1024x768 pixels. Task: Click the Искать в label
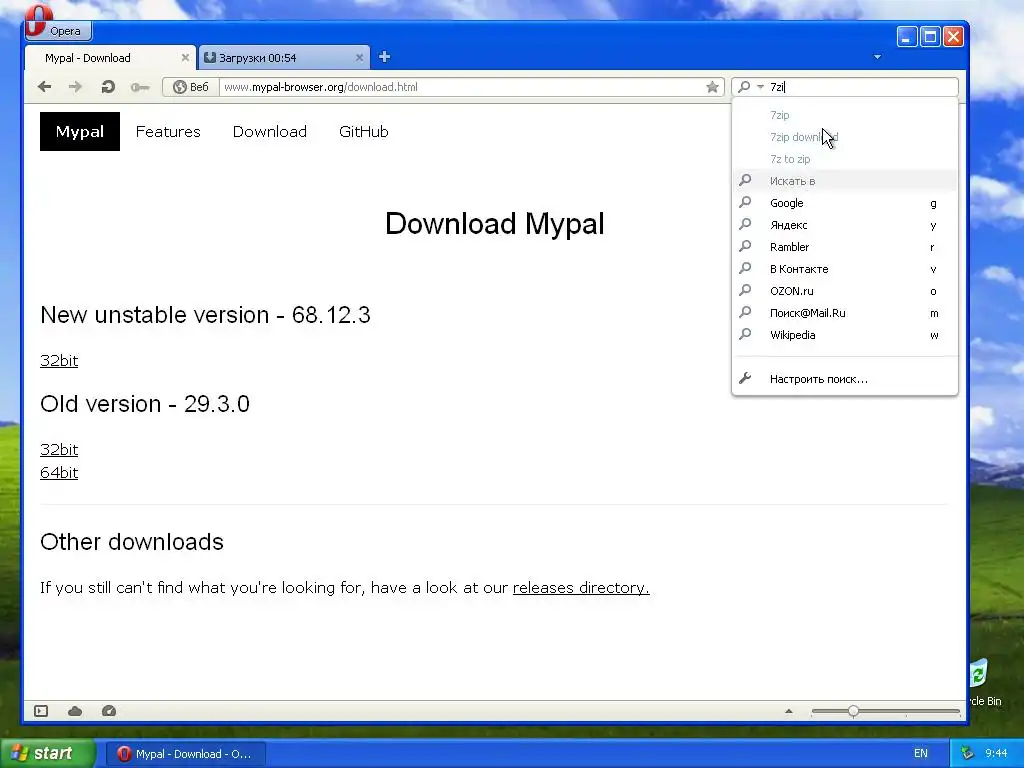792,181
